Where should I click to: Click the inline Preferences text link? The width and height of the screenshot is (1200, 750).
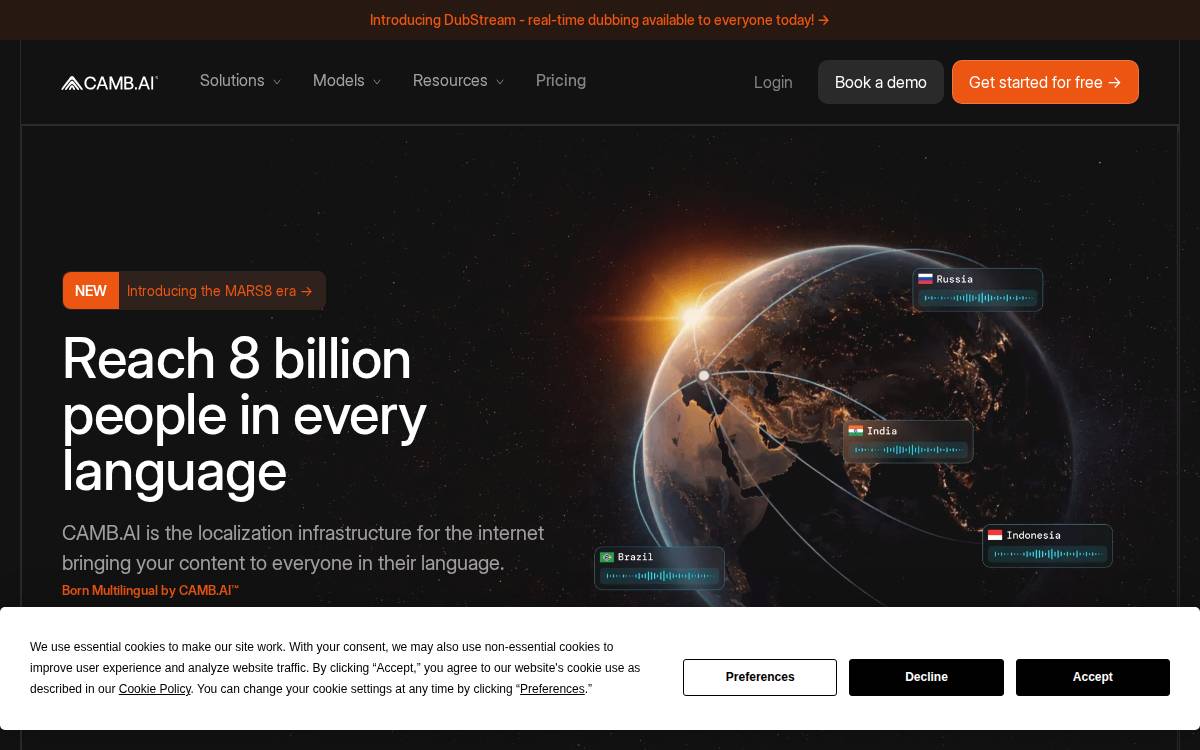coord(552,689)
